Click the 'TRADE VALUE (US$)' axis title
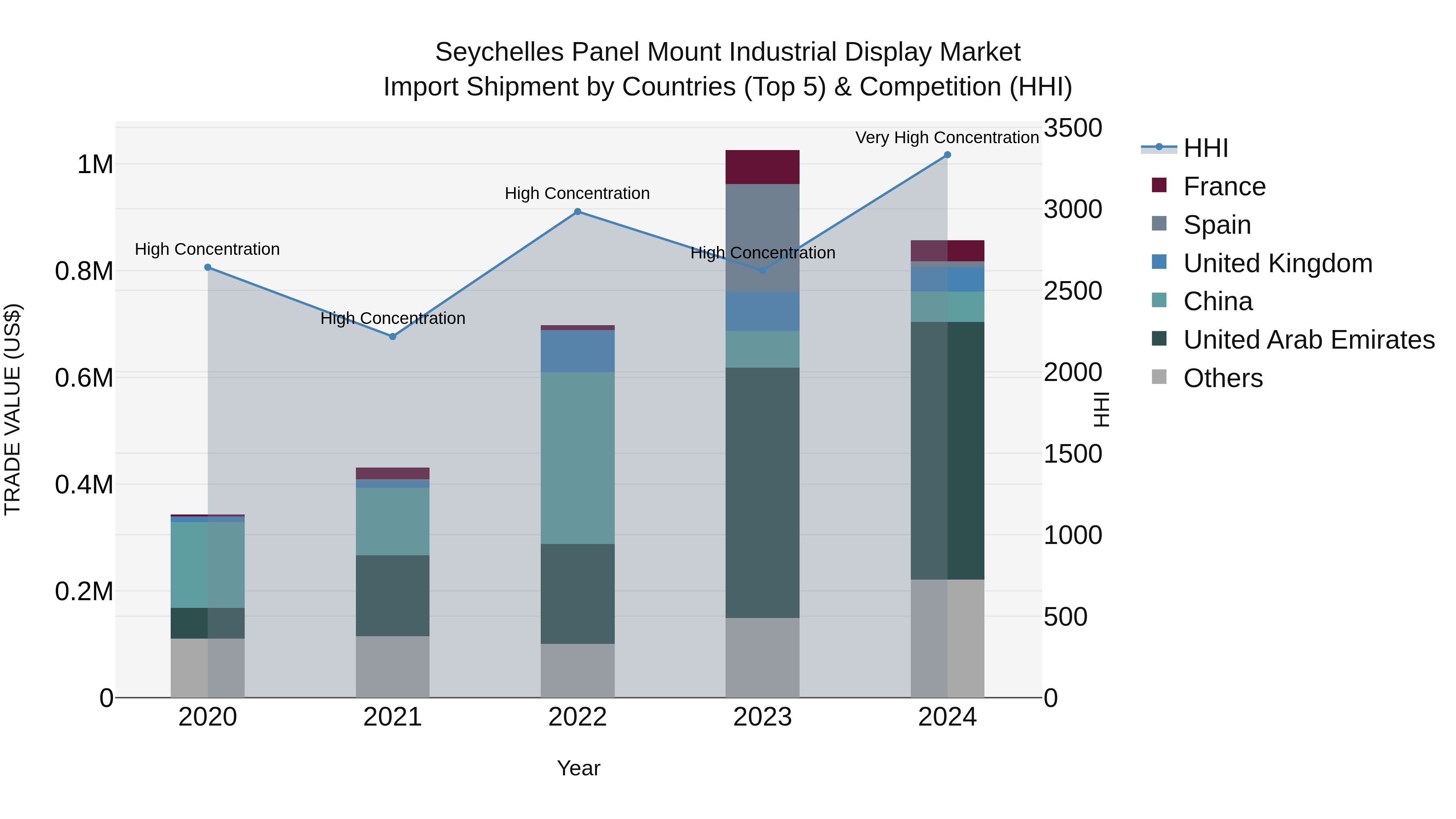1456x819 pixels. point(13,410)
